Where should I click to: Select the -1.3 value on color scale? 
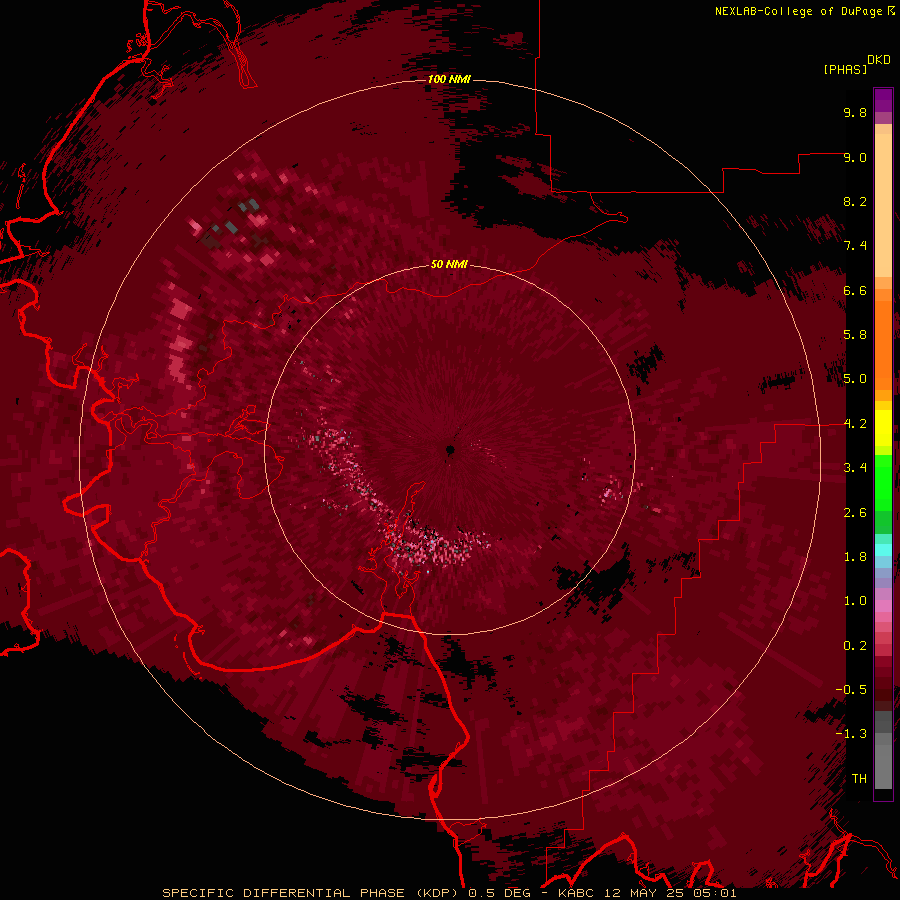tap(851, 734)
